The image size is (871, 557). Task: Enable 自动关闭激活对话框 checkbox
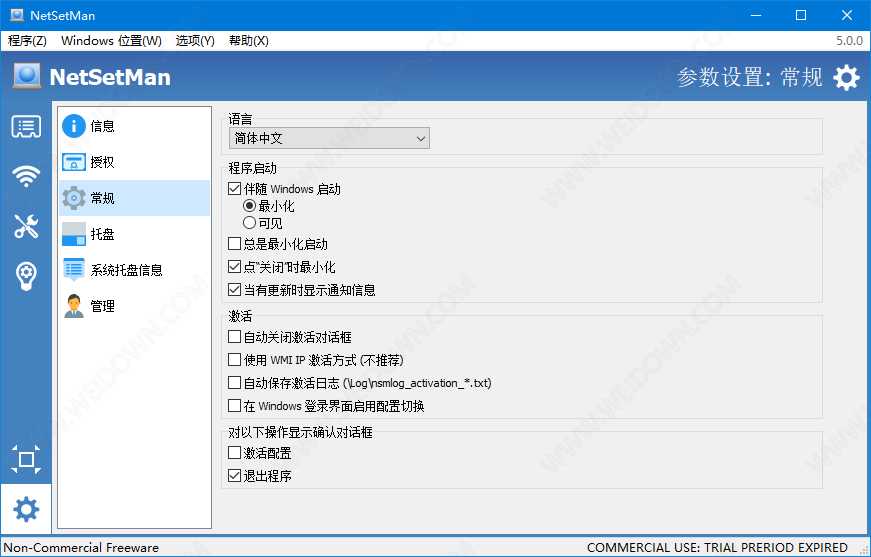tap(234, 337)
